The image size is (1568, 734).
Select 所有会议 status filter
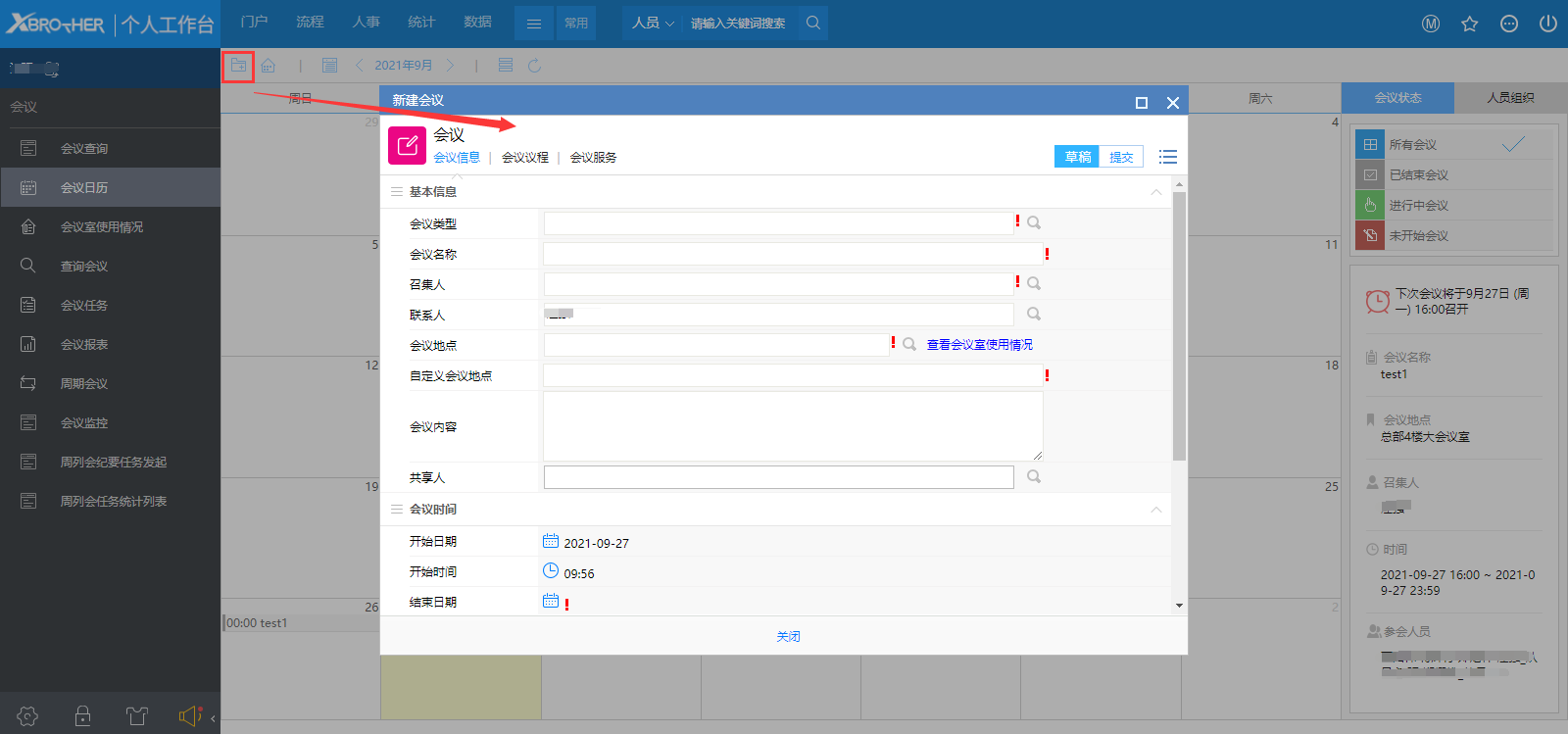point(1412,145)
